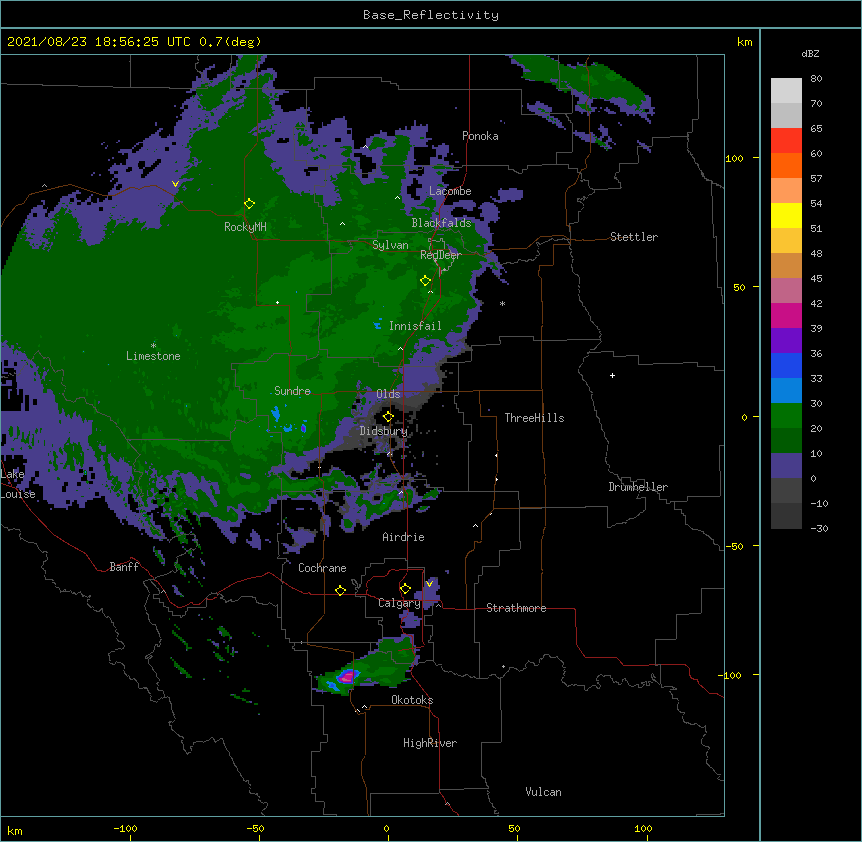Viewport: 862px width, 842px height.
Task: Click the asterisk marker above Limestone label
Action: pos(153,345)
